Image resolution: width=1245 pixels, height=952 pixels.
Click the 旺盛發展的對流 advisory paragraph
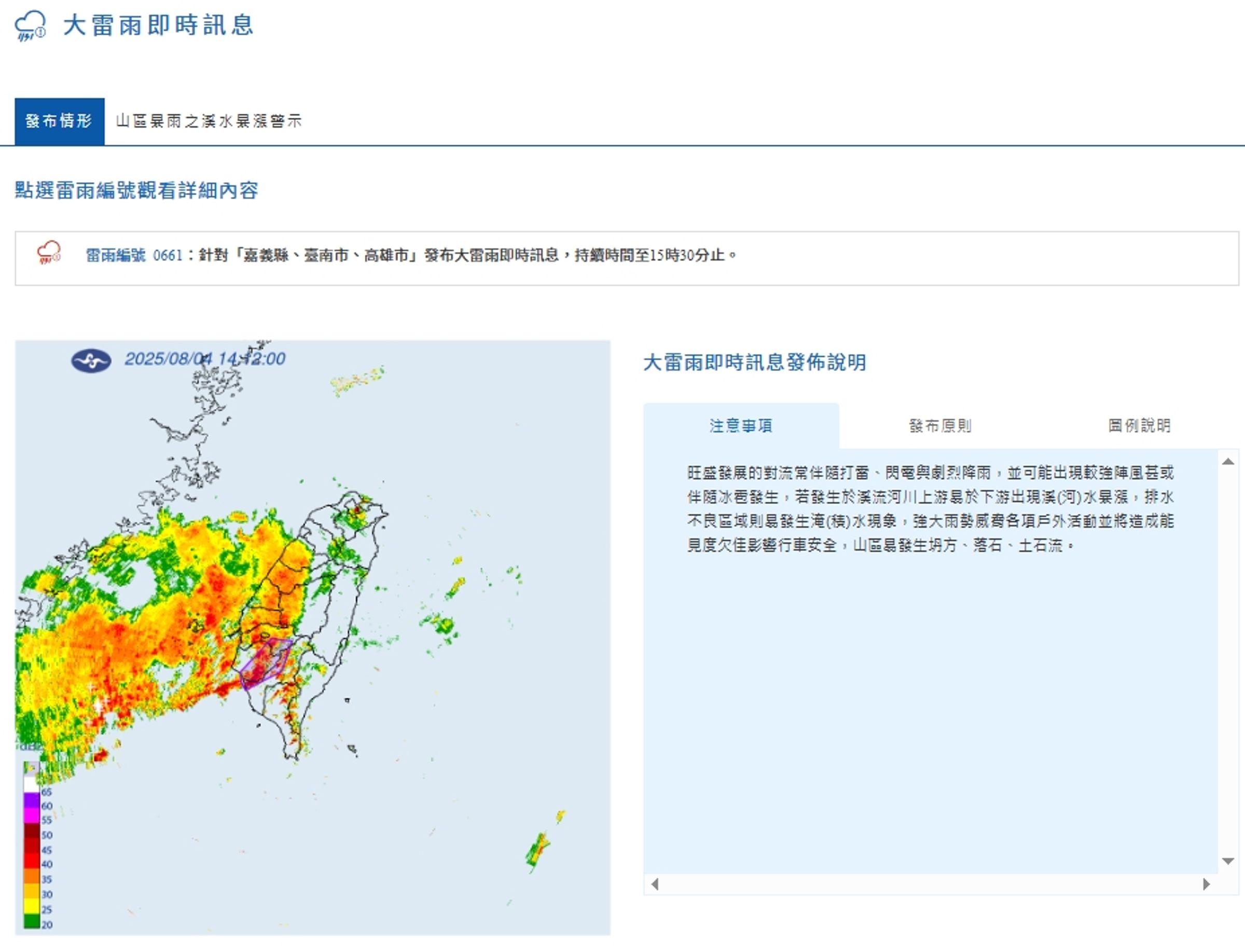click(x=931, y=509)
